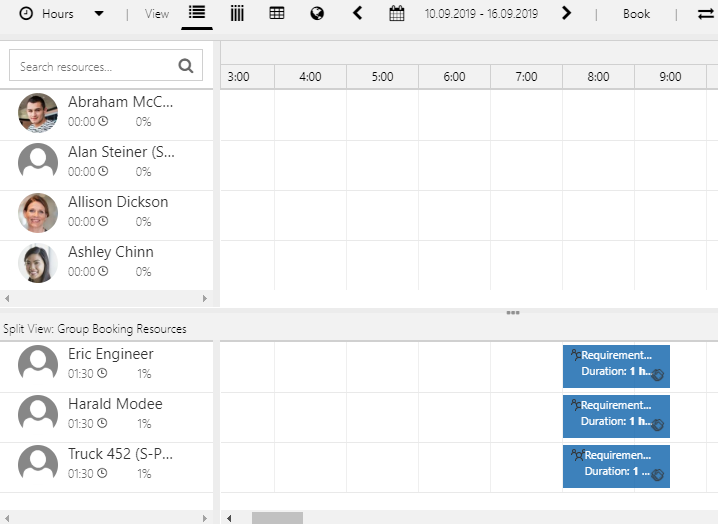Click bottom resource list scroll-right arrow
Viewport: 718px width, 524px height.
pyautogui.click(x=205, y=518)
